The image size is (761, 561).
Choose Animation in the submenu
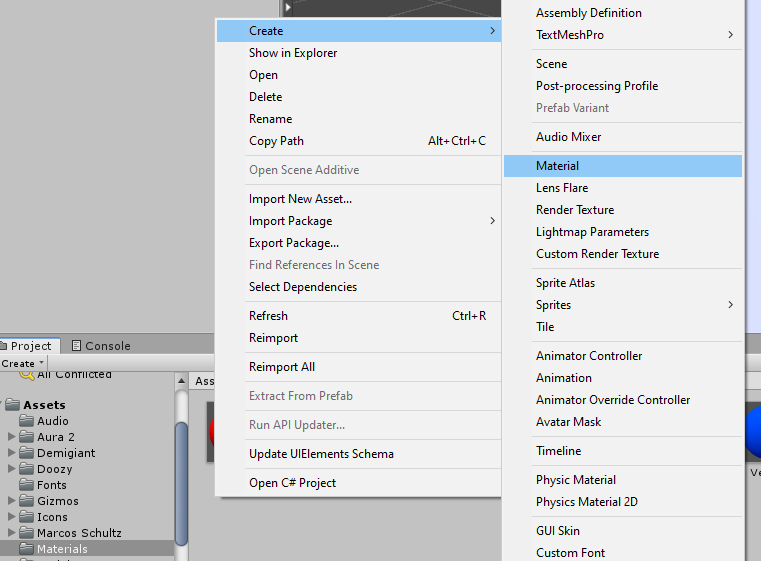click(623, 378)
